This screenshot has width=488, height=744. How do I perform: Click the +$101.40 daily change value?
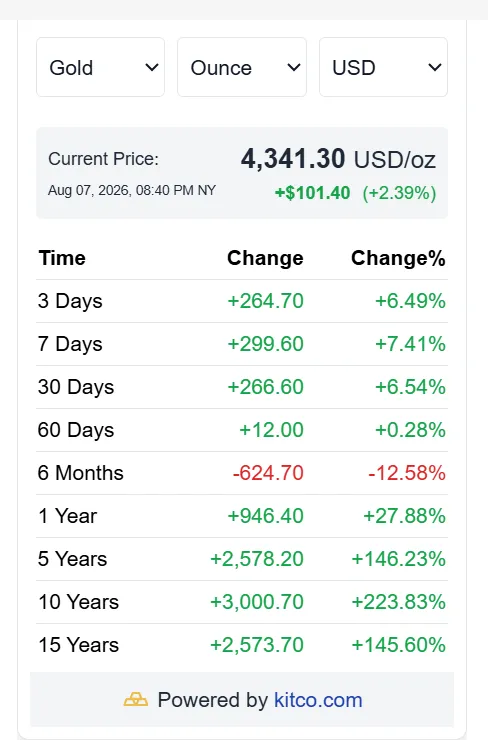[312, 193]
